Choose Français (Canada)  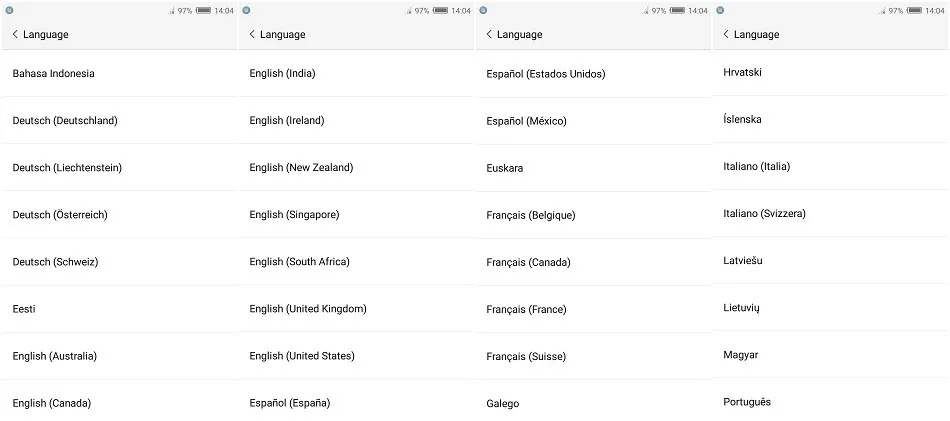pyautogui.click(x=528, y=262)
